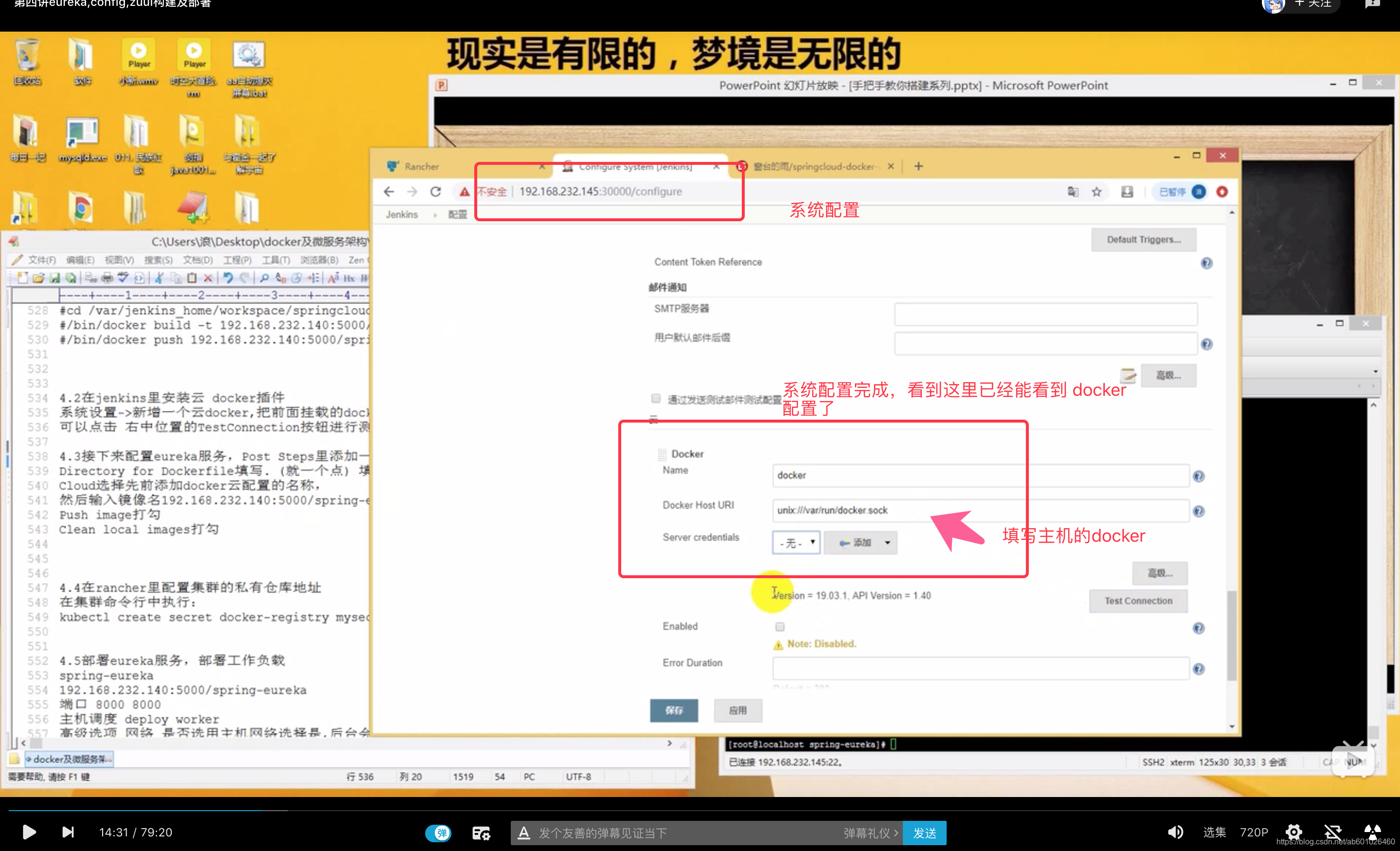
Task: Click the 保存 save button in Jenkins
Action: [x=674, y=710]
